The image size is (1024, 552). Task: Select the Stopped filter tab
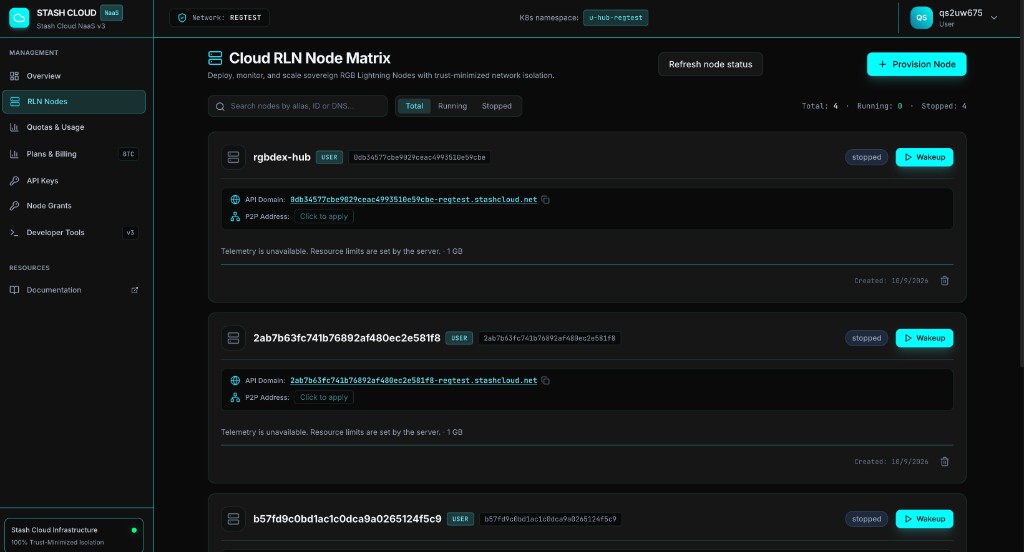(x=497, y=106)
